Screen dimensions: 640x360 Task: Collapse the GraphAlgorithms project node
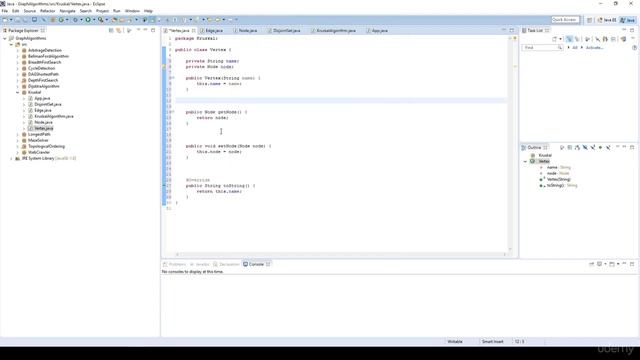(5, 38)
